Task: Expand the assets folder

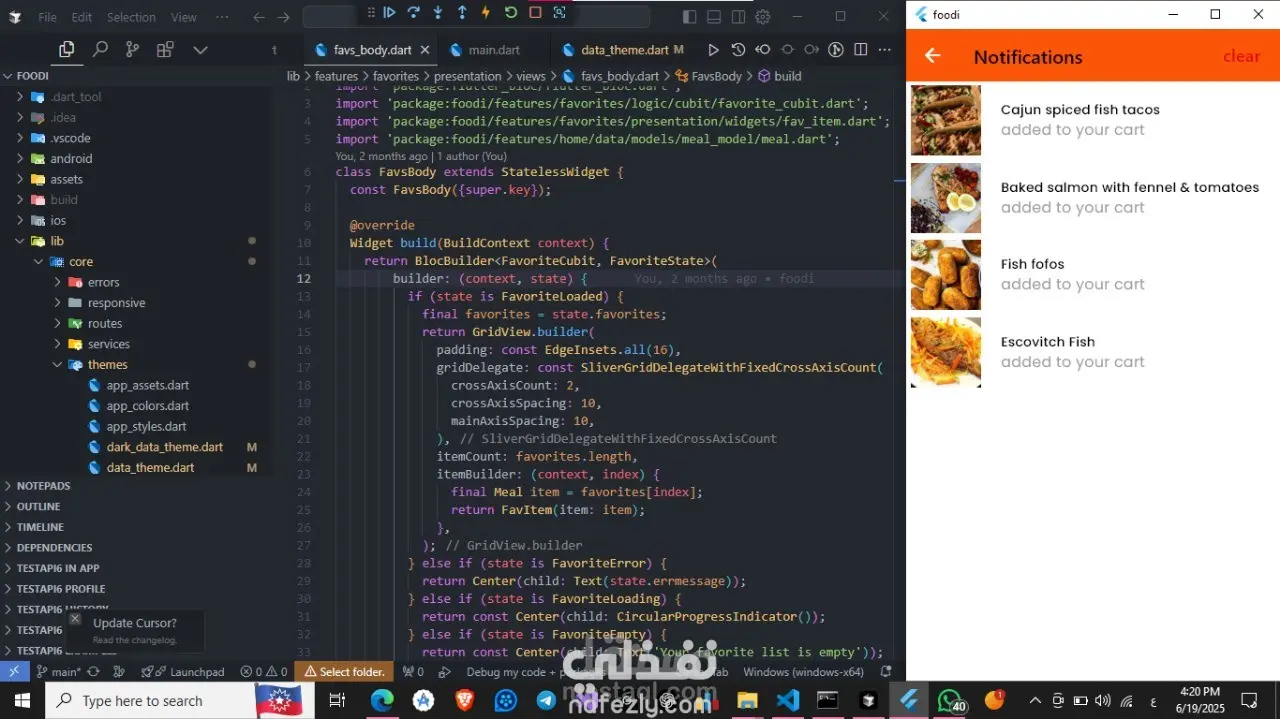Action: point(20,179)
